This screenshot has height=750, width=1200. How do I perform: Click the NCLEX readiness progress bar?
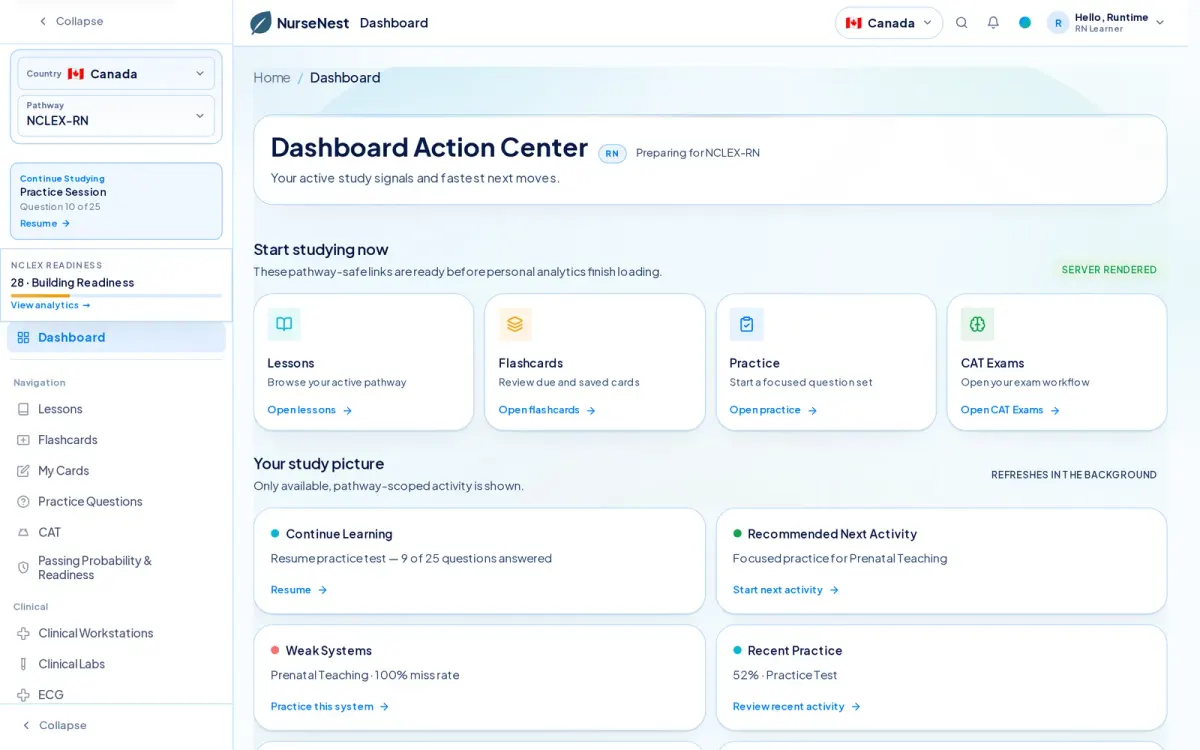116,296
